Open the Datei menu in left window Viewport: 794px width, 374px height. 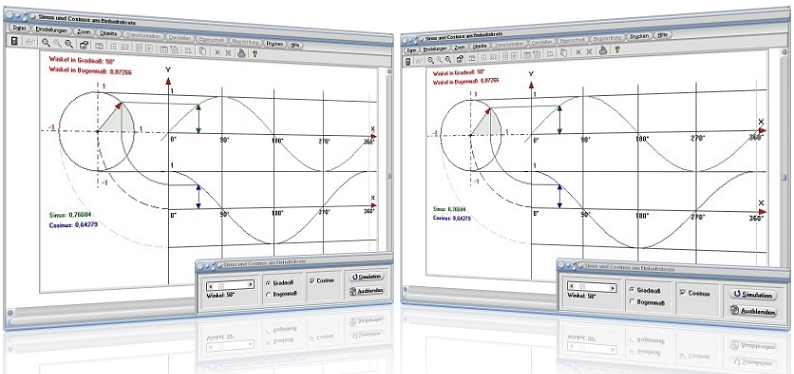tap(20, 29)
